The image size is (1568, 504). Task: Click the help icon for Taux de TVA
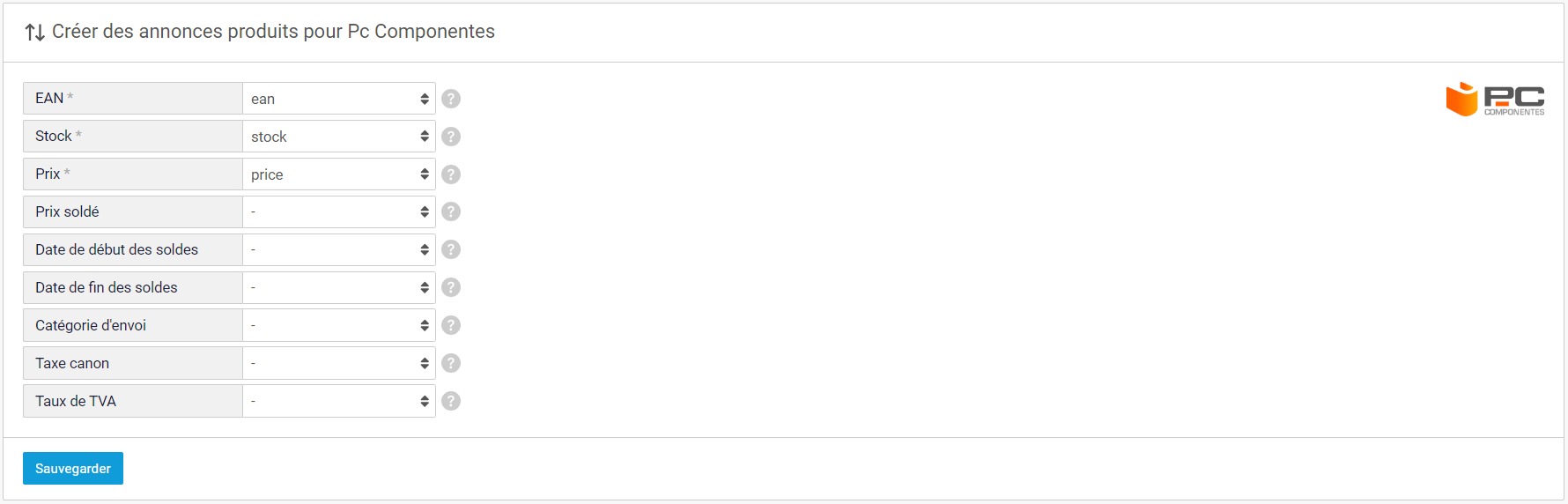451,401
